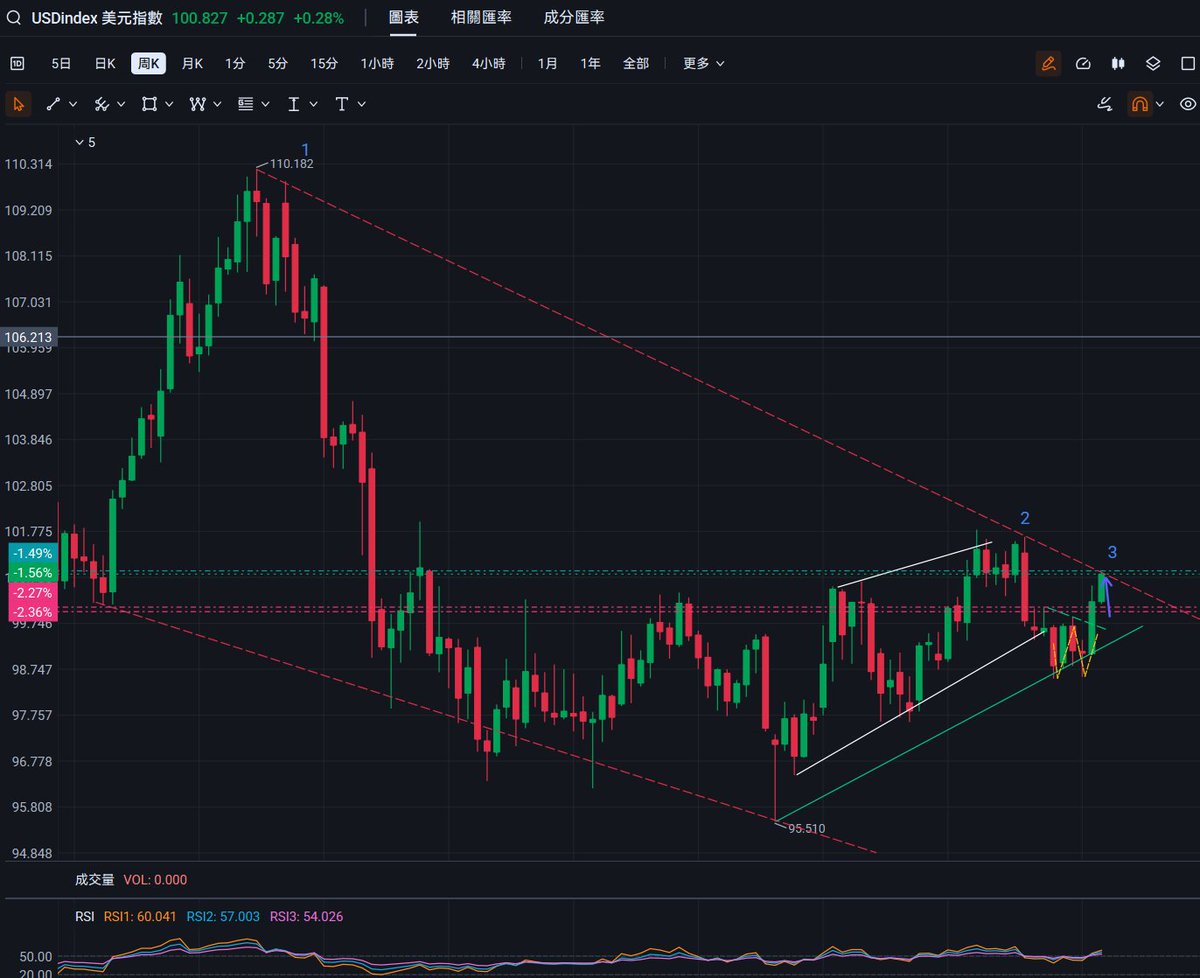Toggle drawings visibility eye icon
1200x978 pixels.
(x=1188, y=104)
